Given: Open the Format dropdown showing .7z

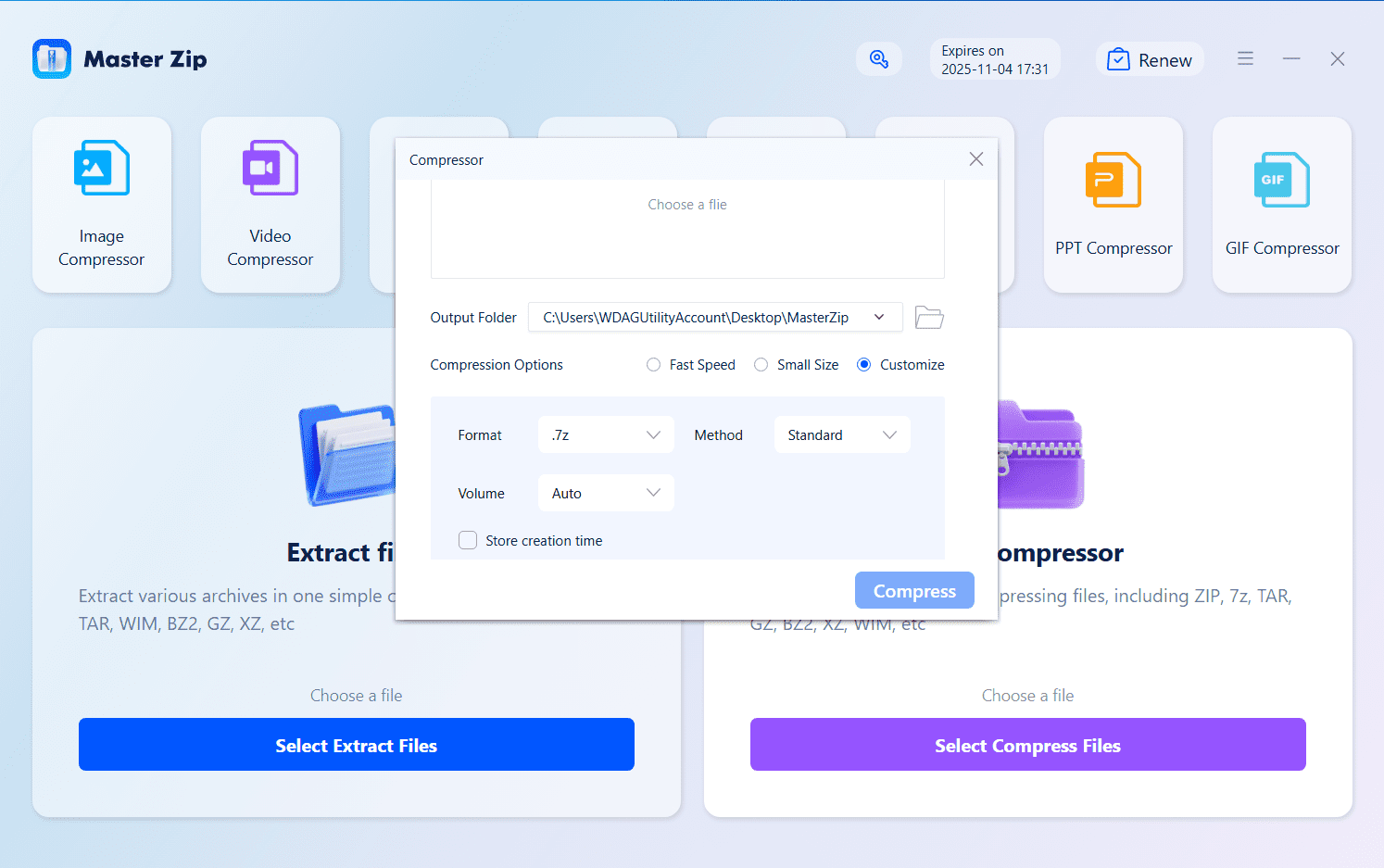Looking at the screenshot, I should tap(606, 435).
